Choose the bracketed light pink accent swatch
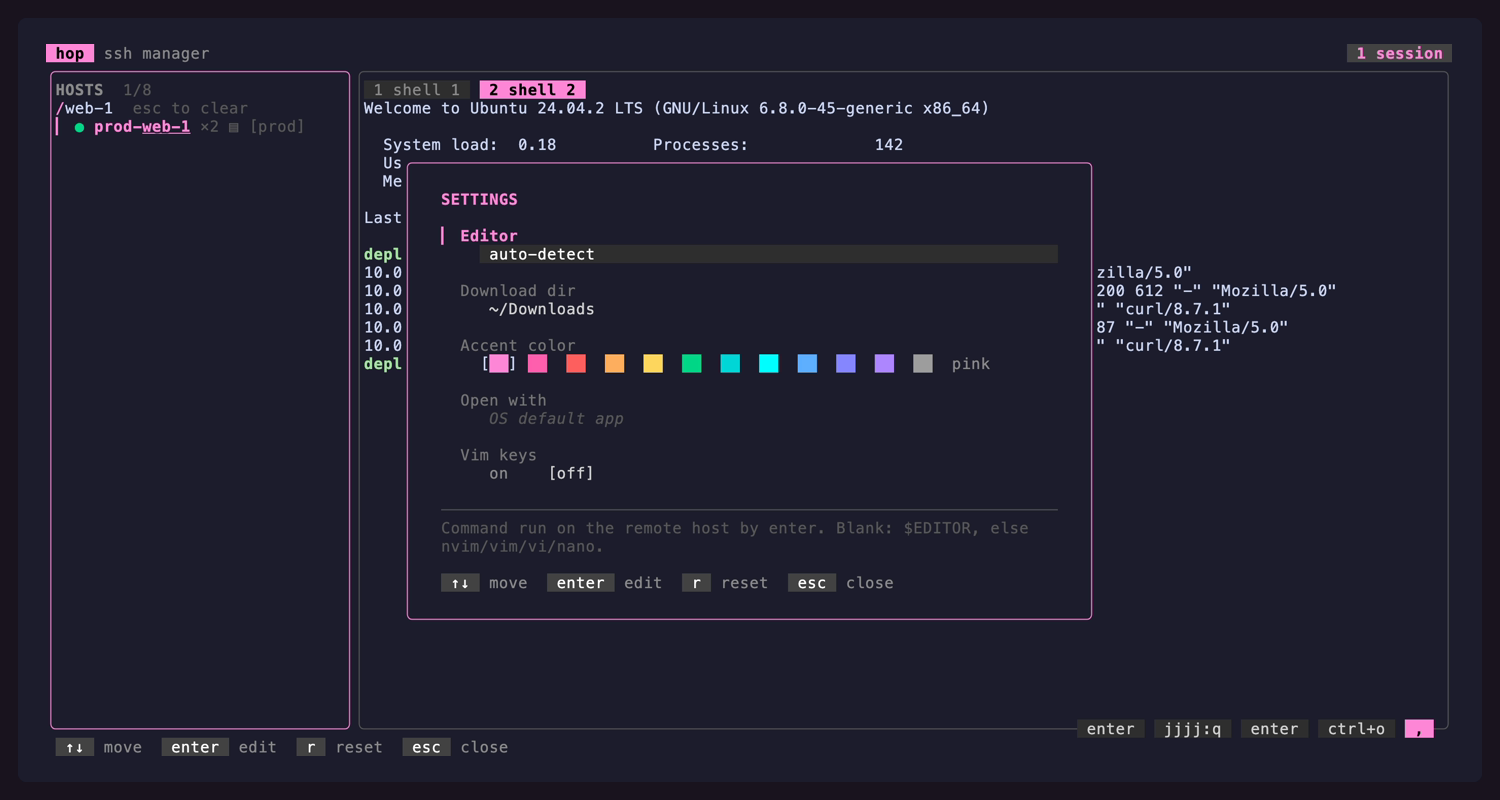The width and height of the screenshot is (1500, 800). [499, 364]
